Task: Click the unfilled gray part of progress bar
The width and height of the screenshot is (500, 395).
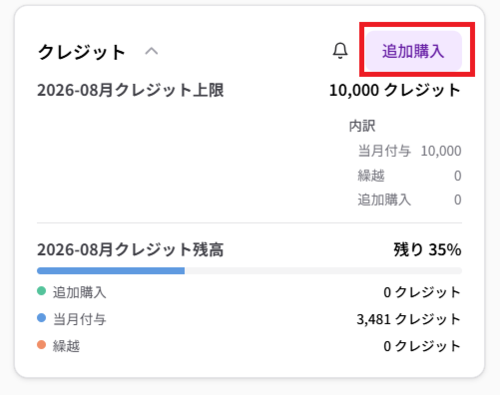Action: tap(323, 271)
